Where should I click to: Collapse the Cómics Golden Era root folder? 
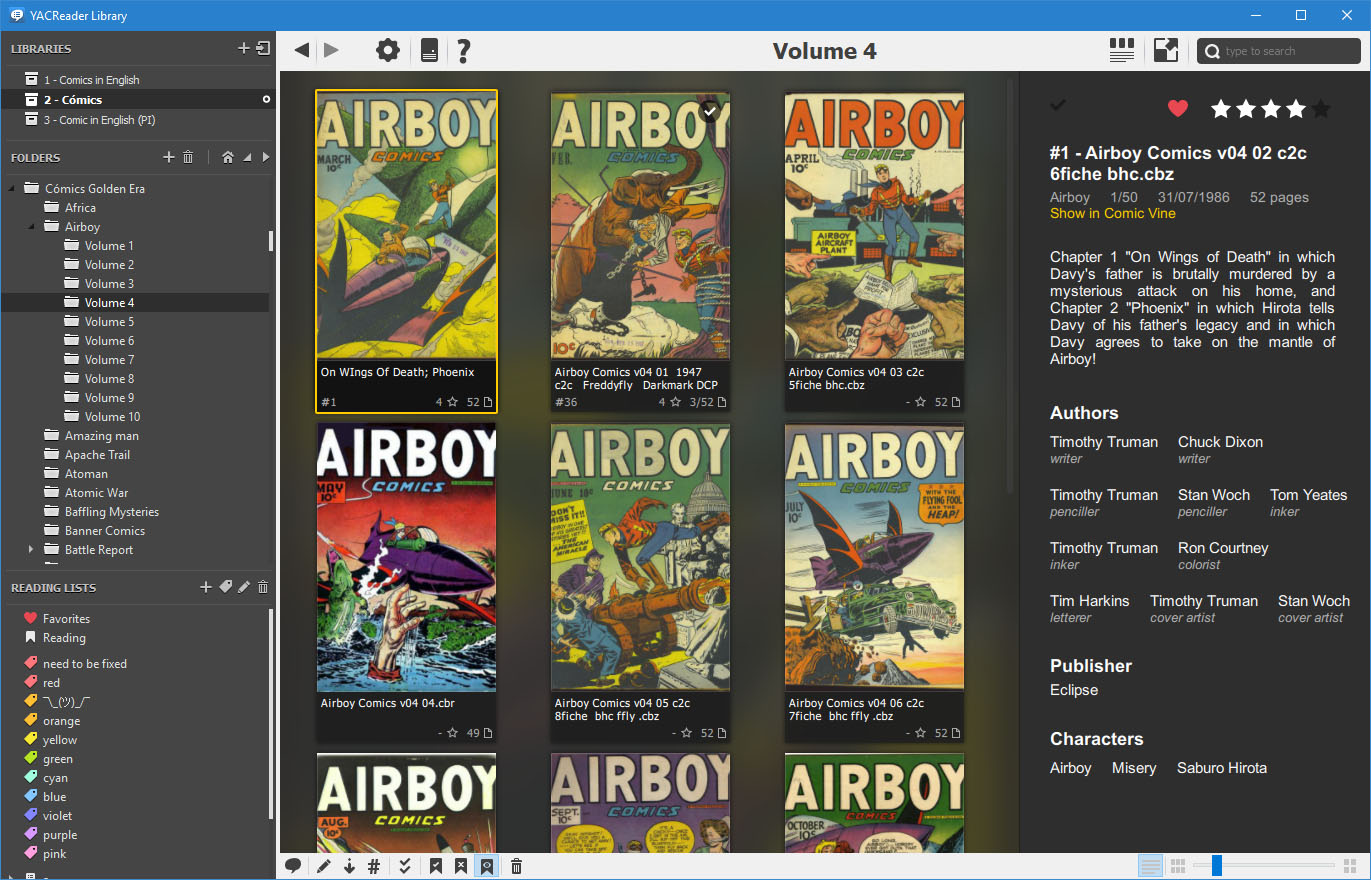coord(12,188)
